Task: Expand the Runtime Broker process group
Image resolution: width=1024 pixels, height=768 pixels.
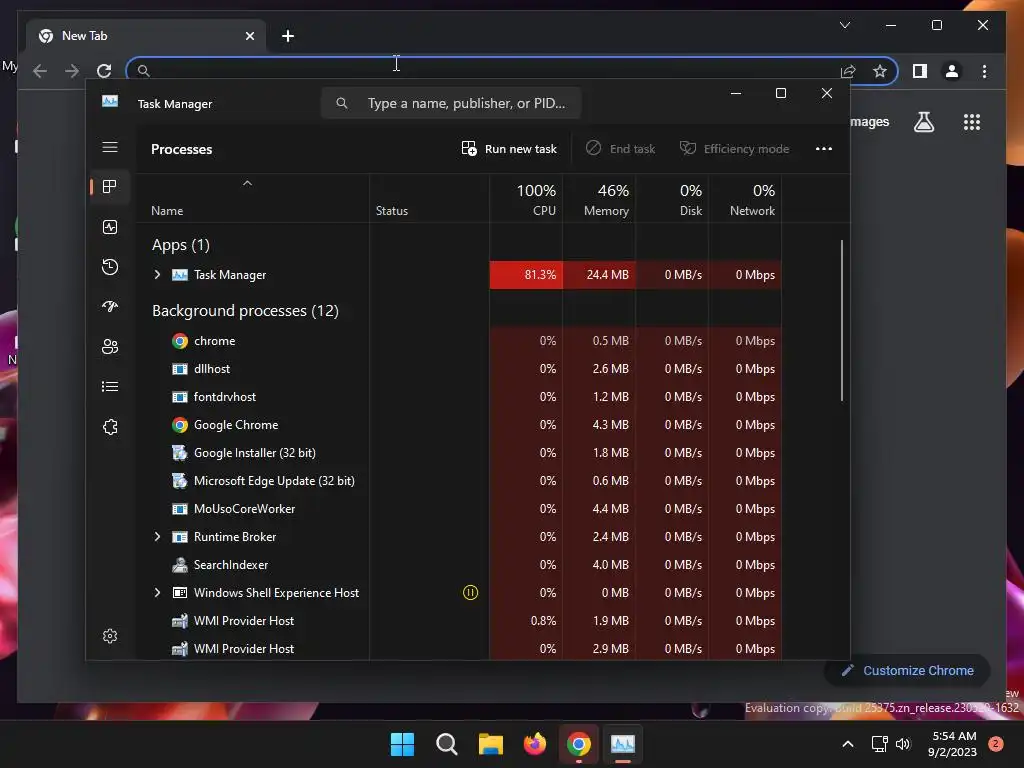Action: click(157, 537)
